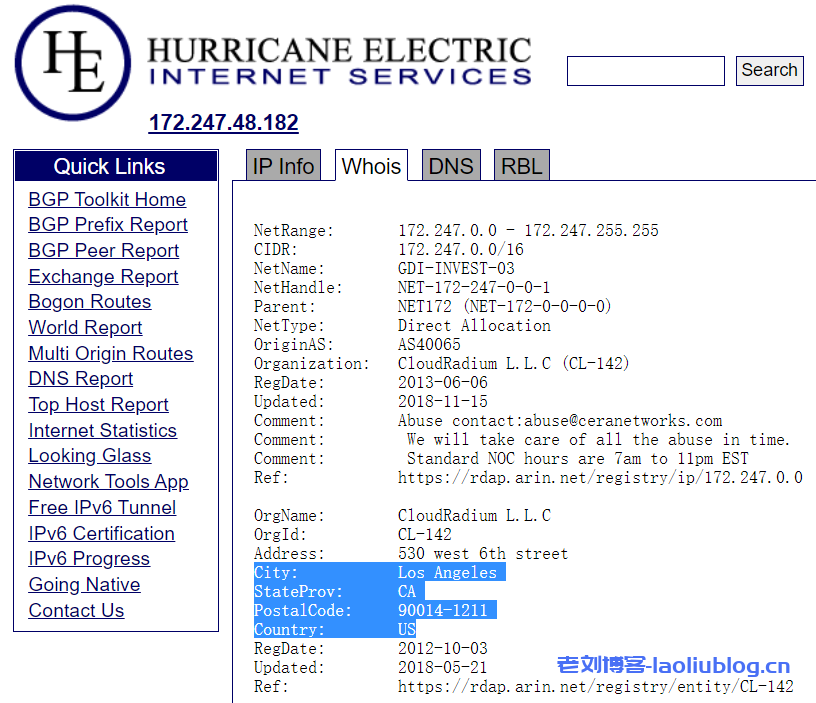816x703 pixels.
Task: Open BGP Toolkit Home link
Action: (x=107, y=199)
